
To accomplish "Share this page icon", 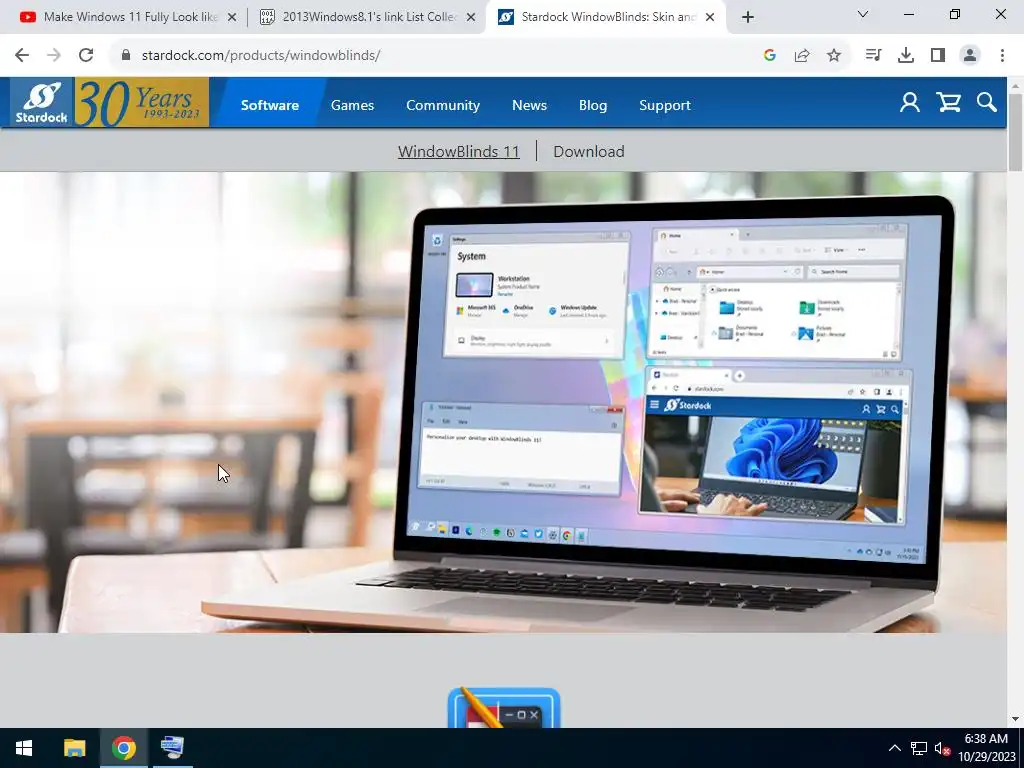I will (x=802, y=56).
